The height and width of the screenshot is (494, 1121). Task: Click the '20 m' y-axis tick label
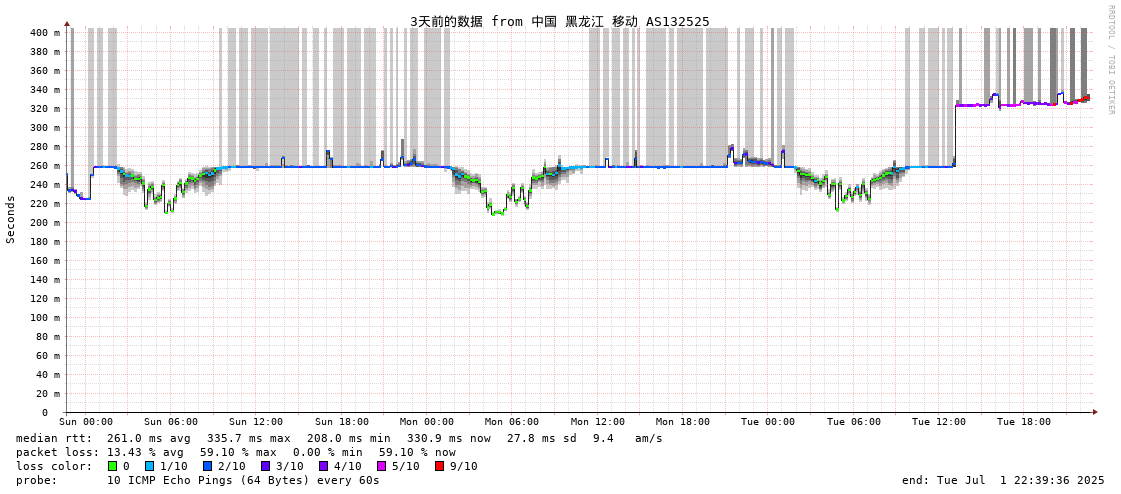click(48, 393)
